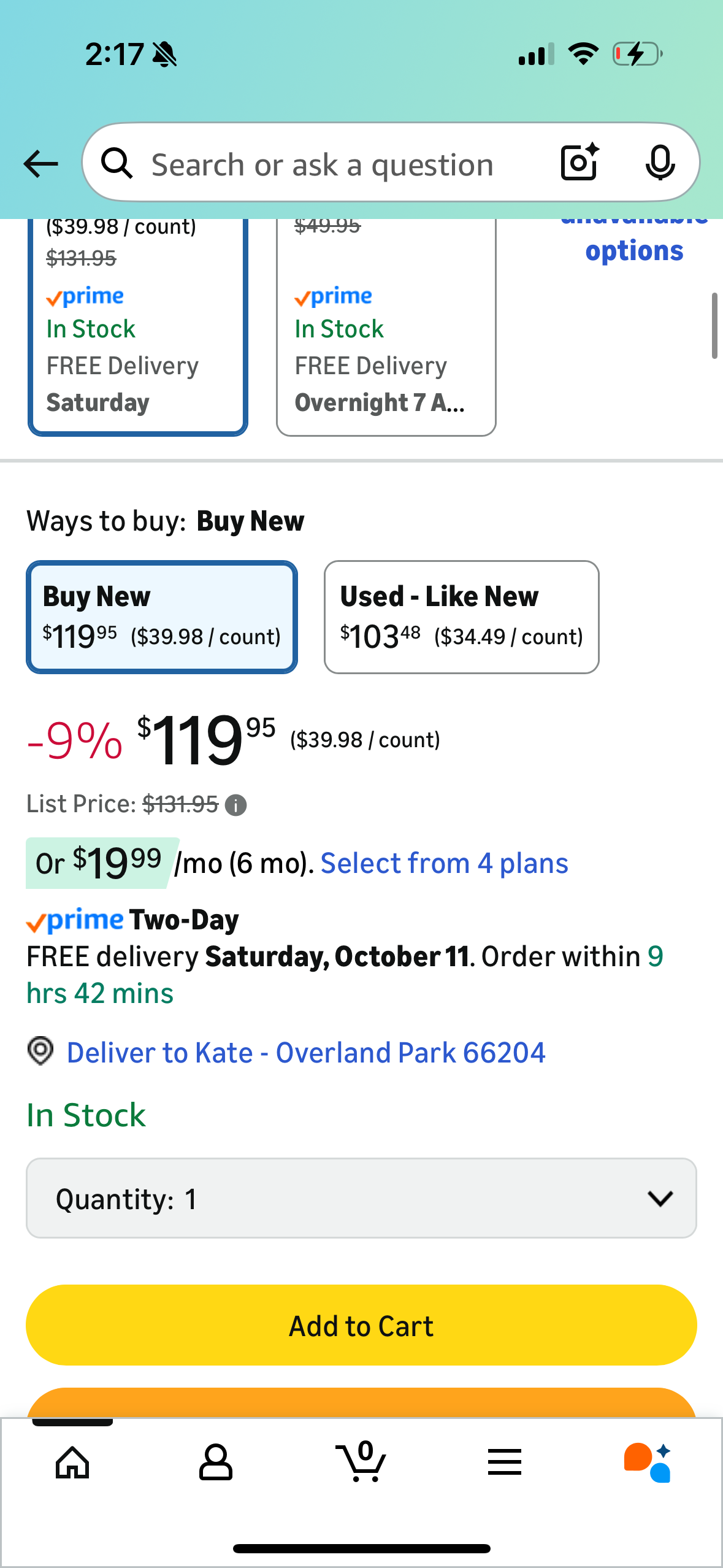723x1568 pixels.
Task: Go to Home tab icon
Action: (72, 1462)
